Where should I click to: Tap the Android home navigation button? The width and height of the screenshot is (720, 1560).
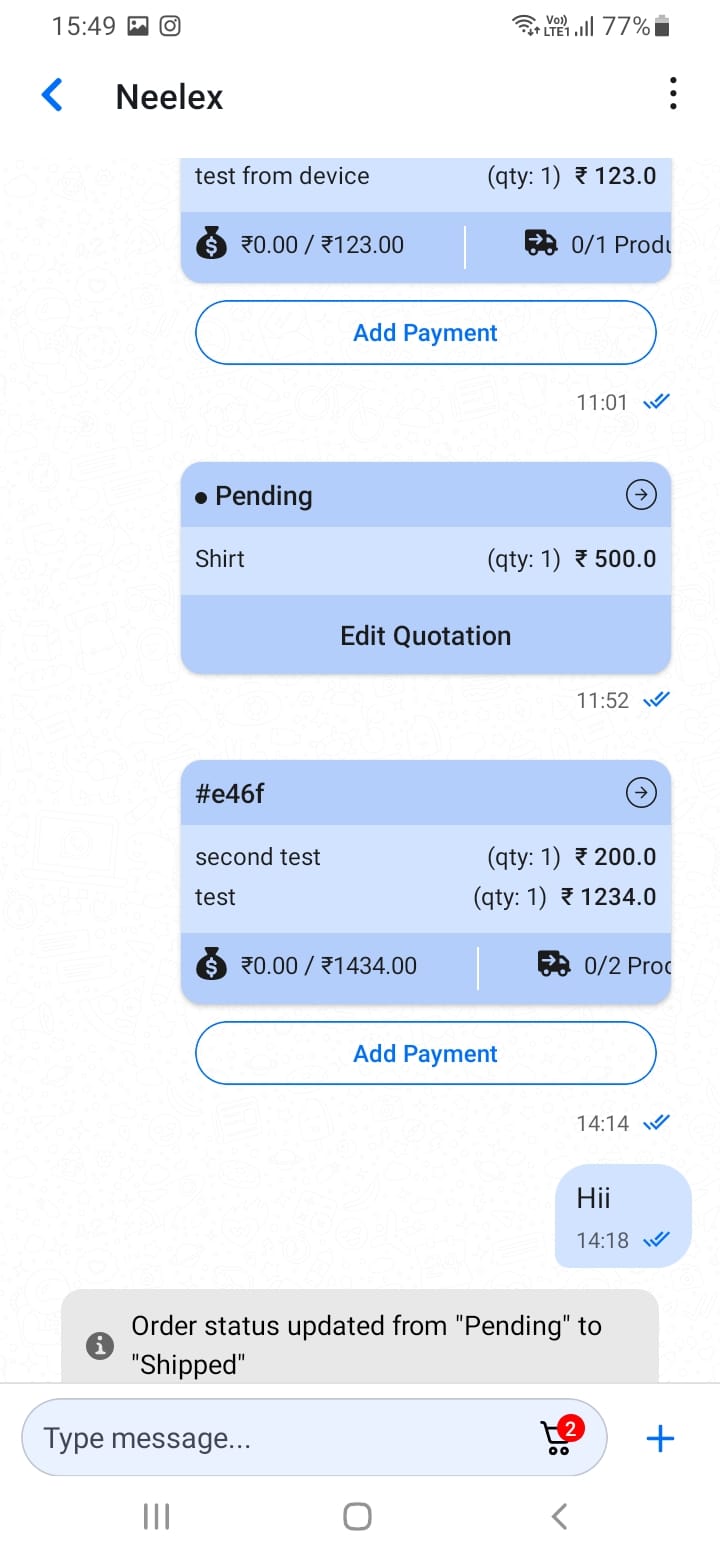[358, 1516]
